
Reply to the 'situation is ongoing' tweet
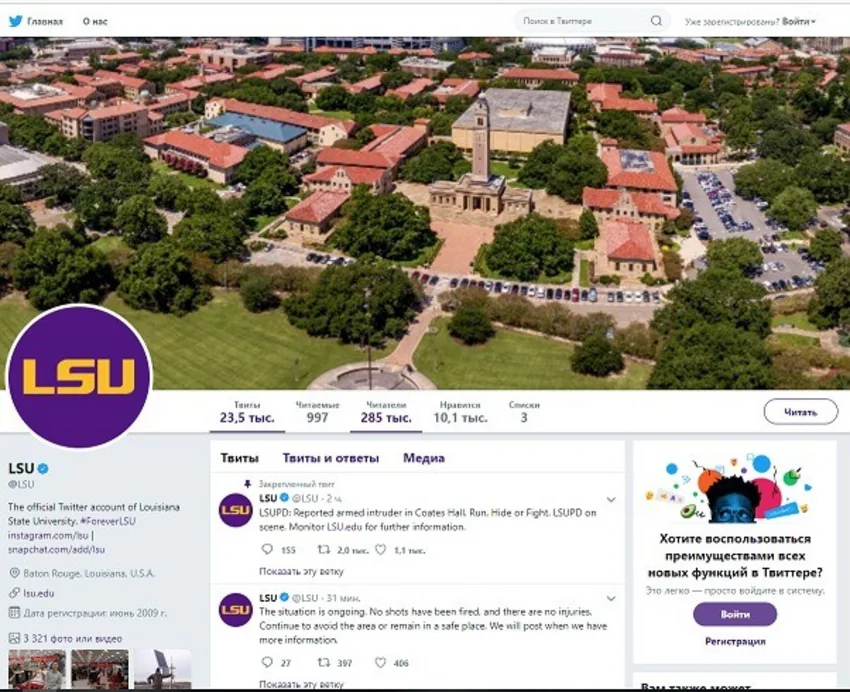[267, 662]
